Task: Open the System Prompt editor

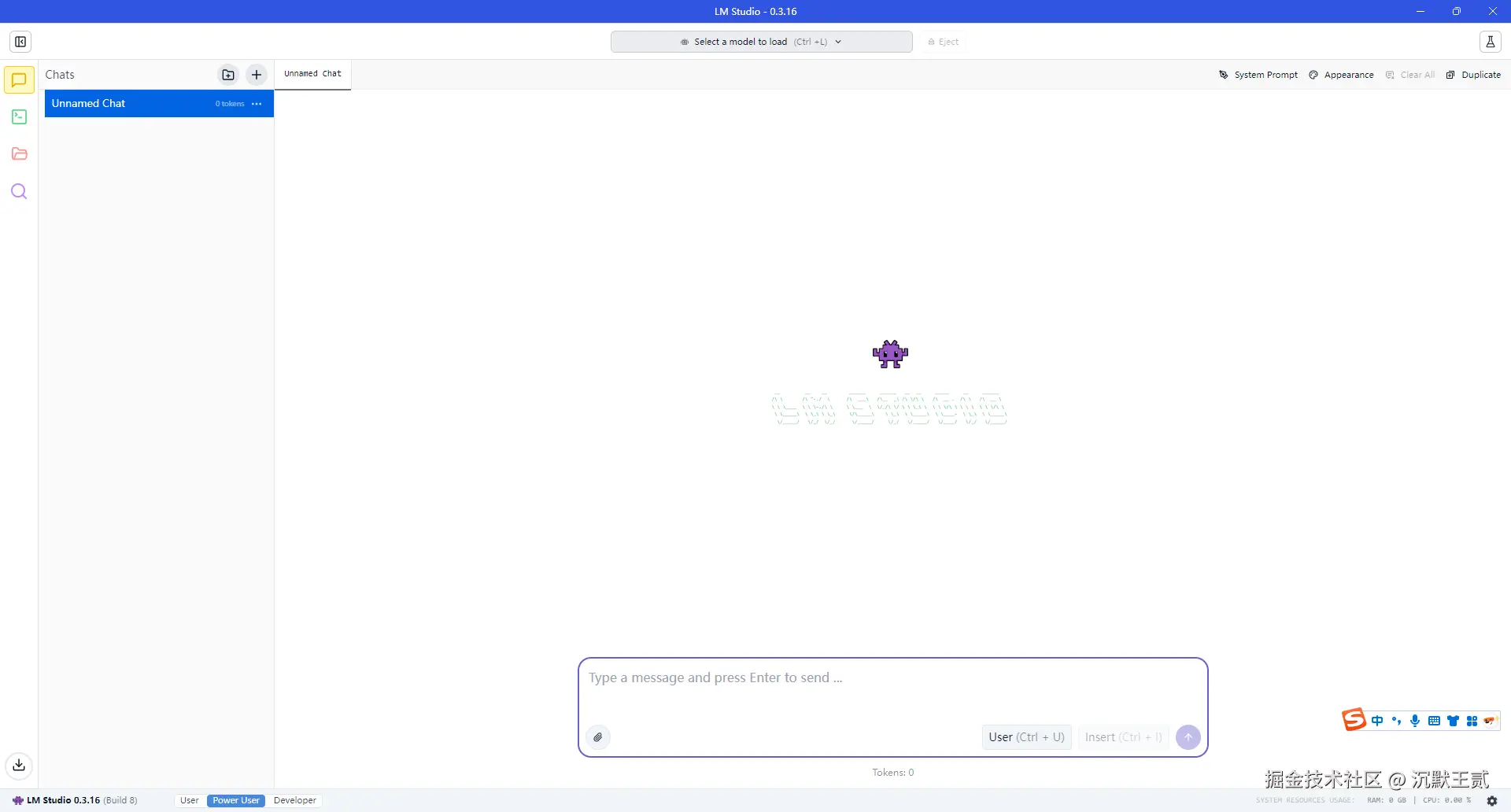Action: point(1258,75)
